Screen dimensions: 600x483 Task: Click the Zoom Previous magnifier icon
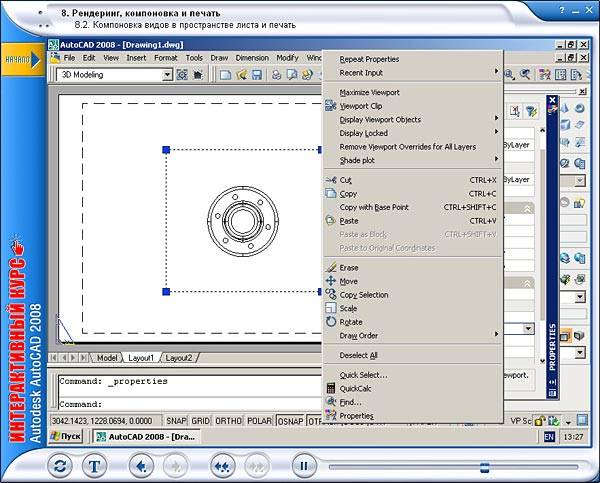click(x=525, y=75)
